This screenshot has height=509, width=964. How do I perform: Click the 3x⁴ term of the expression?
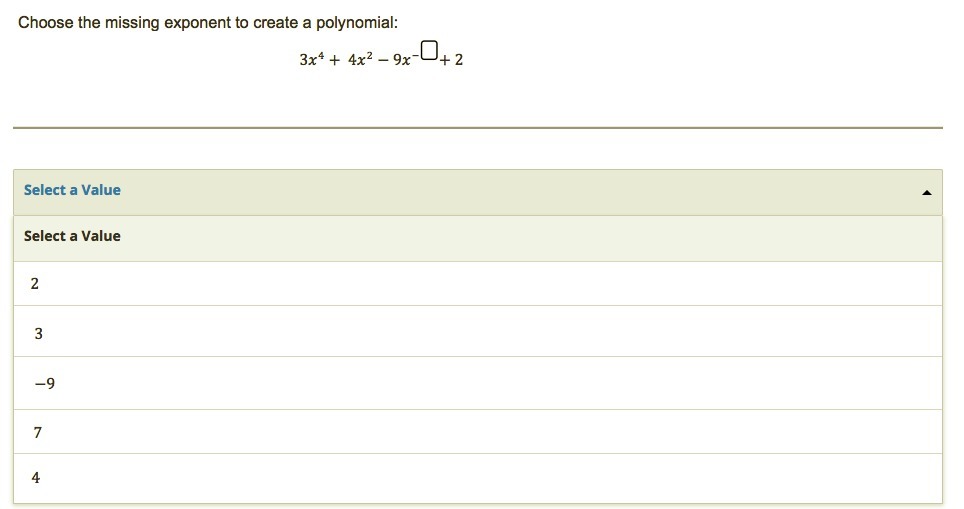pyautogui.click(x=310, y=58)
